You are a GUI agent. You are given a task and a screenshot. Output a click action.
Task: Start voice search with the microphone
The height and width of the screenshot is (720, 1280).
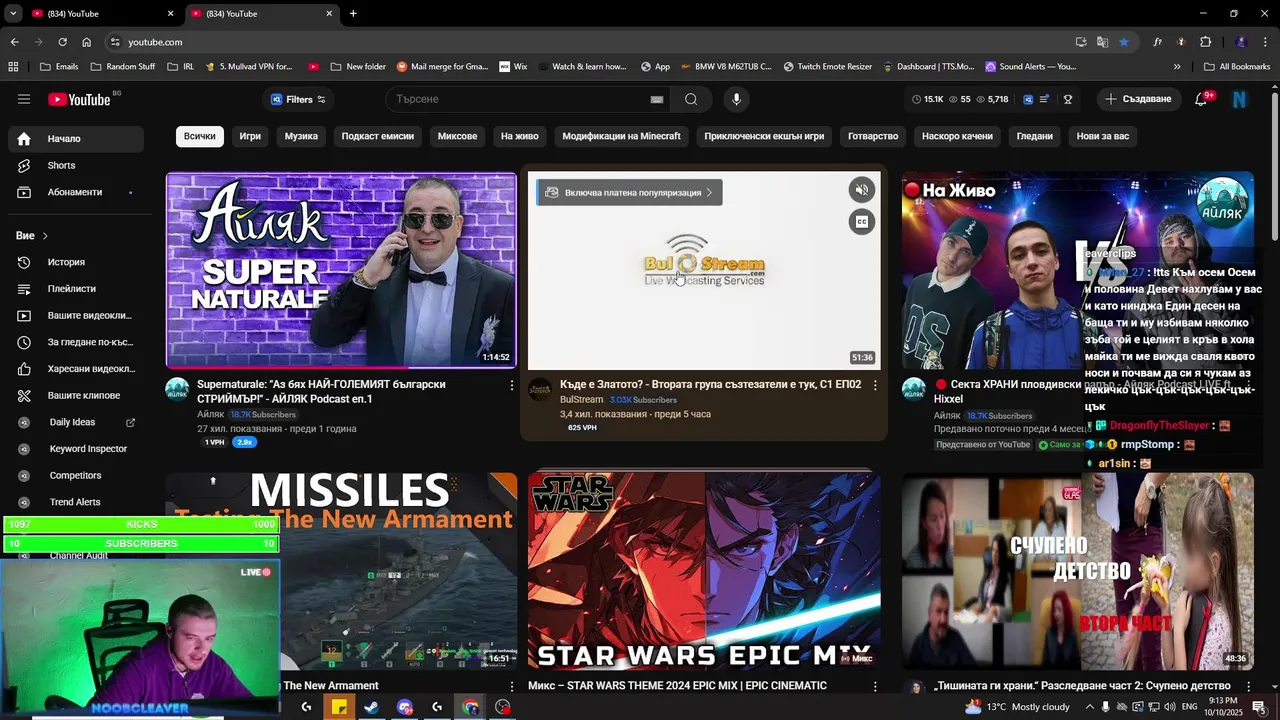(736, 99)
